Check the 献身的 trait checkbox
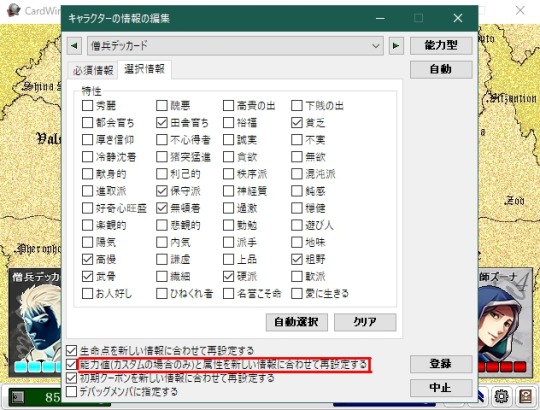Viewport: 540px width, 410px height. click(87, 174)
